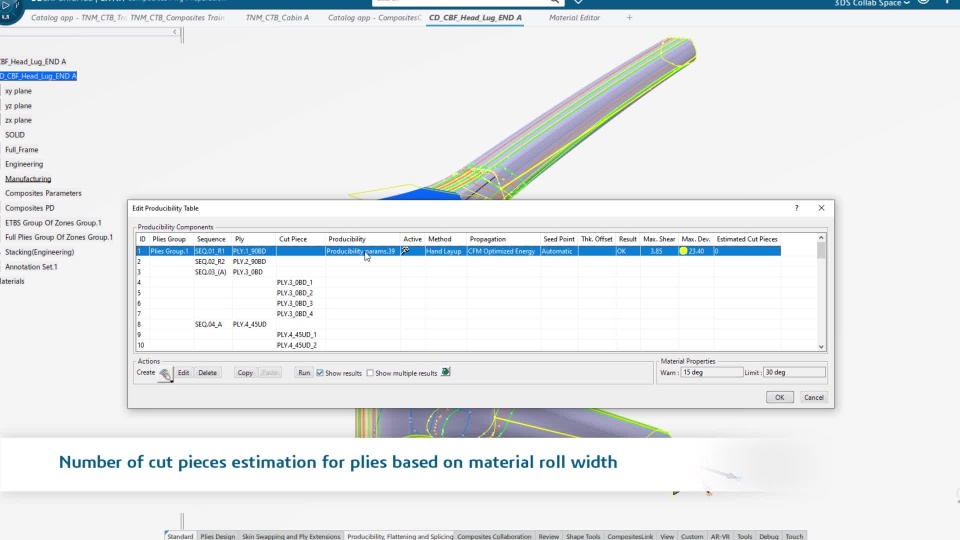Collapse the tree panel with arrow

coord(175,32)
